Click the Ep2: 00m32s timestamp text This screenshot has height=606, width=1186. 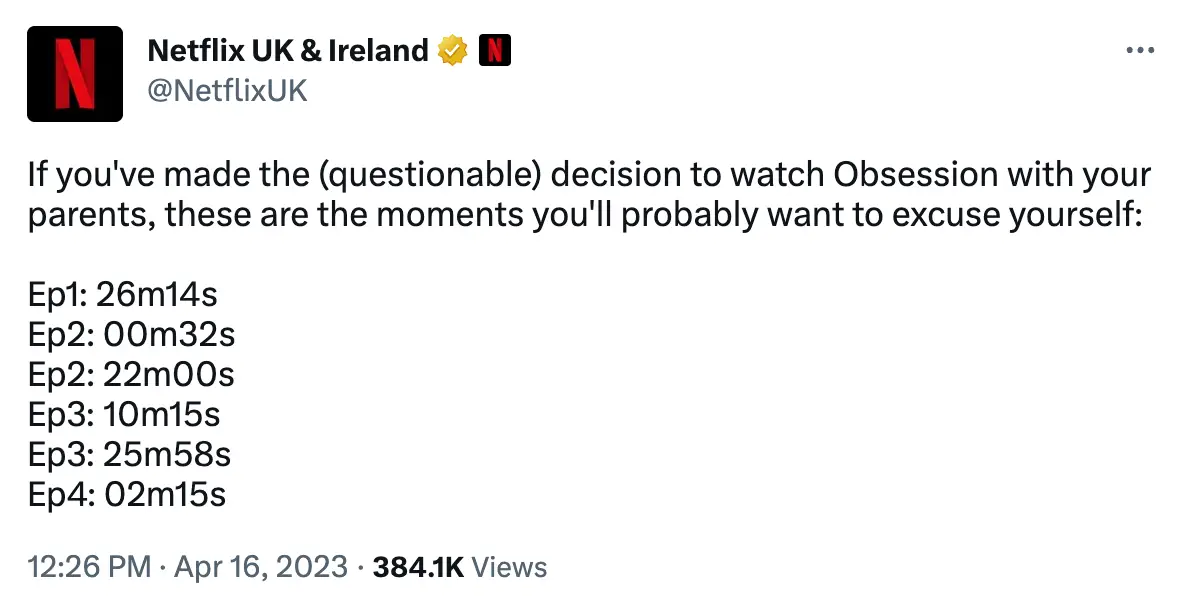pyautogui.click(x=131, y=335)
